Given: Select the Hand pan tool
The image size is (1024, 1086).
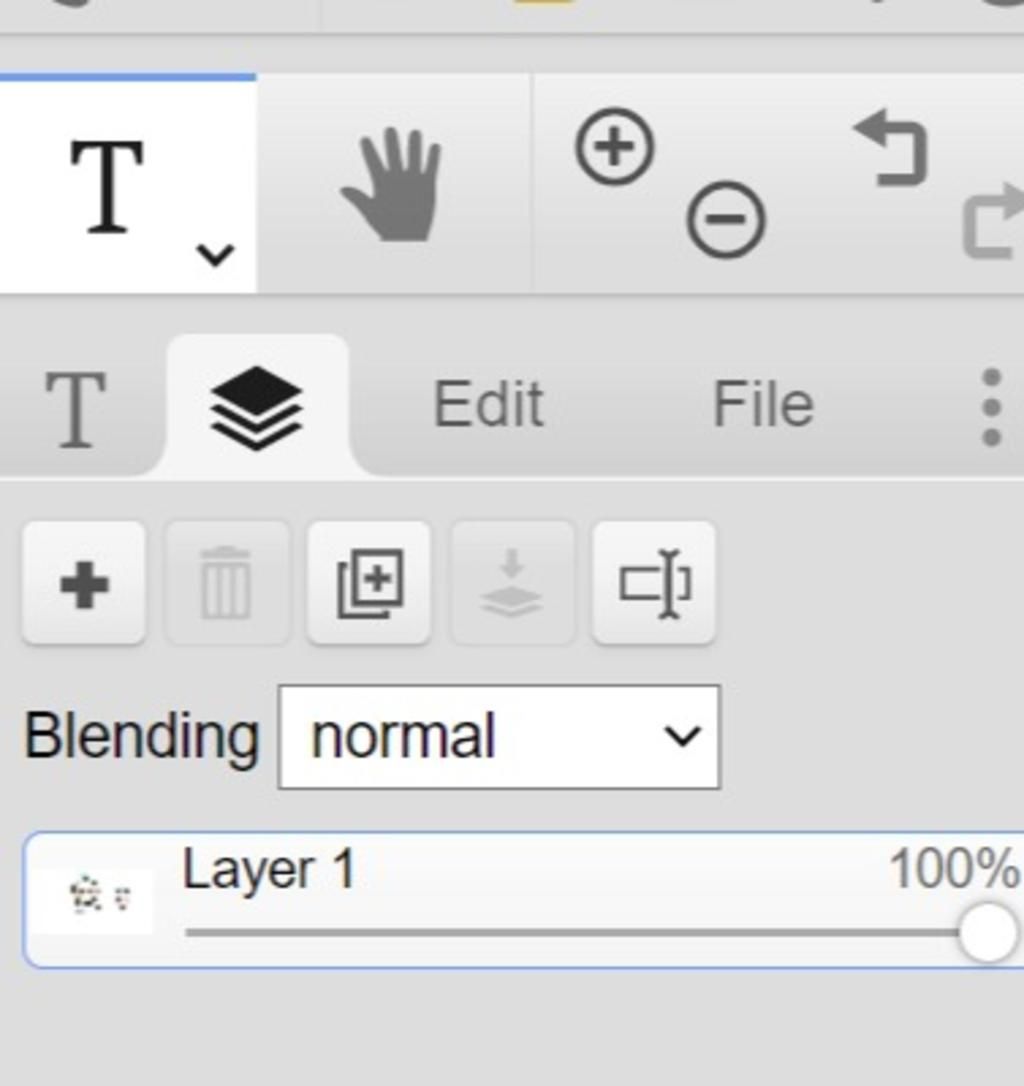Looking at the screenshot, I should [x=391, y=184].
